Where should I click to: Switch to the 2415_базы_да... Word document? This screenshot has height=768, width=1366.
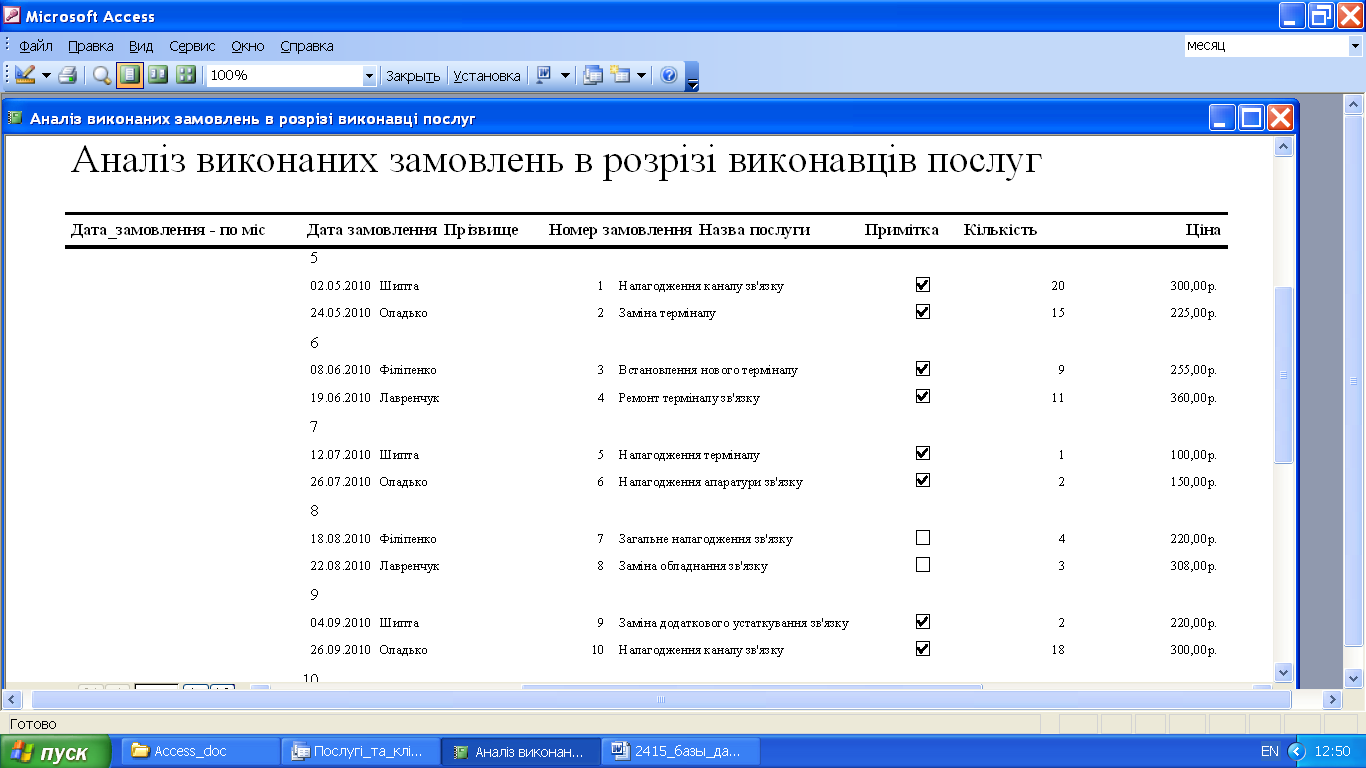pyautogui.click(x=682, y=751)
